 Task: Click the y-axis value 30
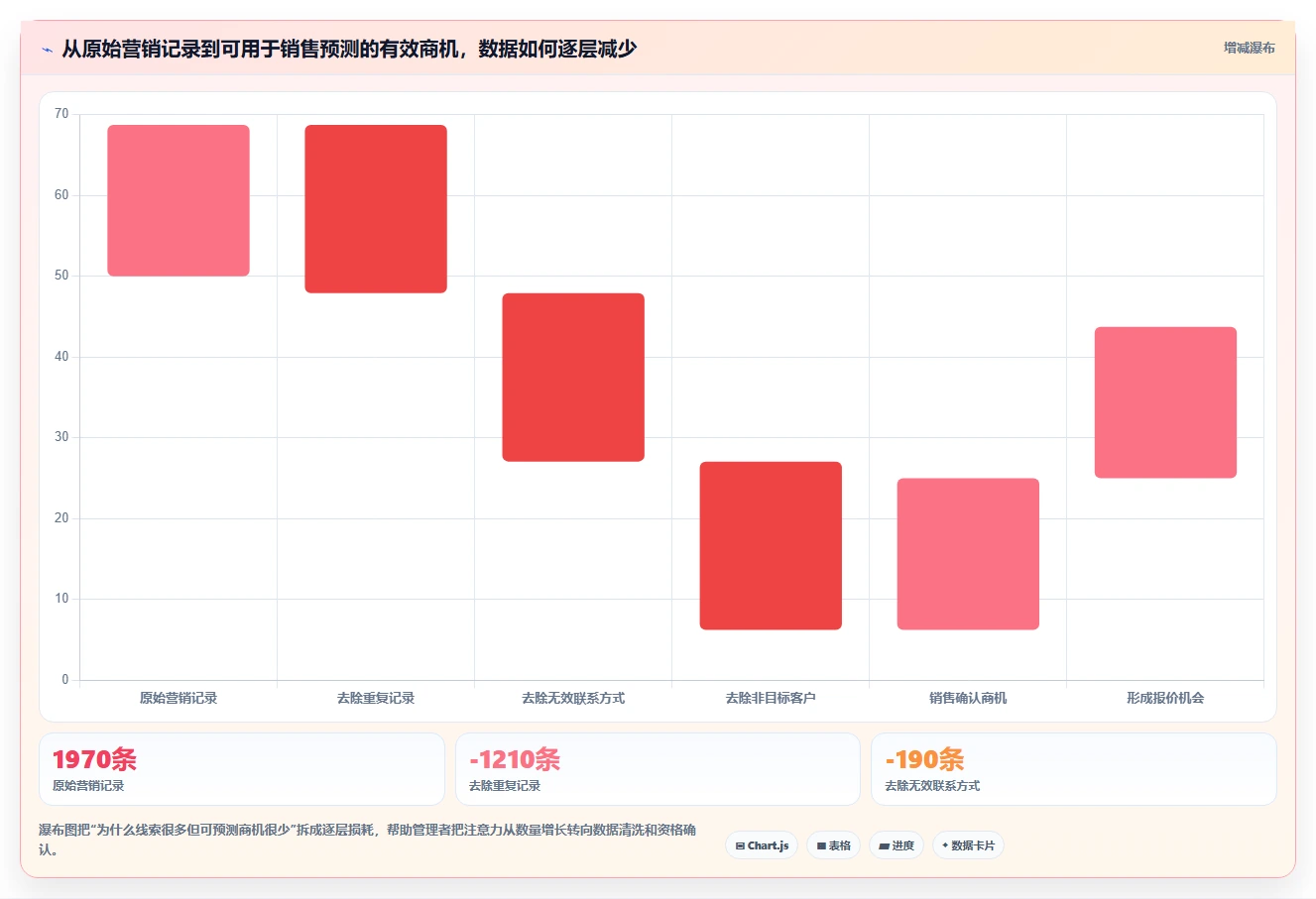(61, 437)
